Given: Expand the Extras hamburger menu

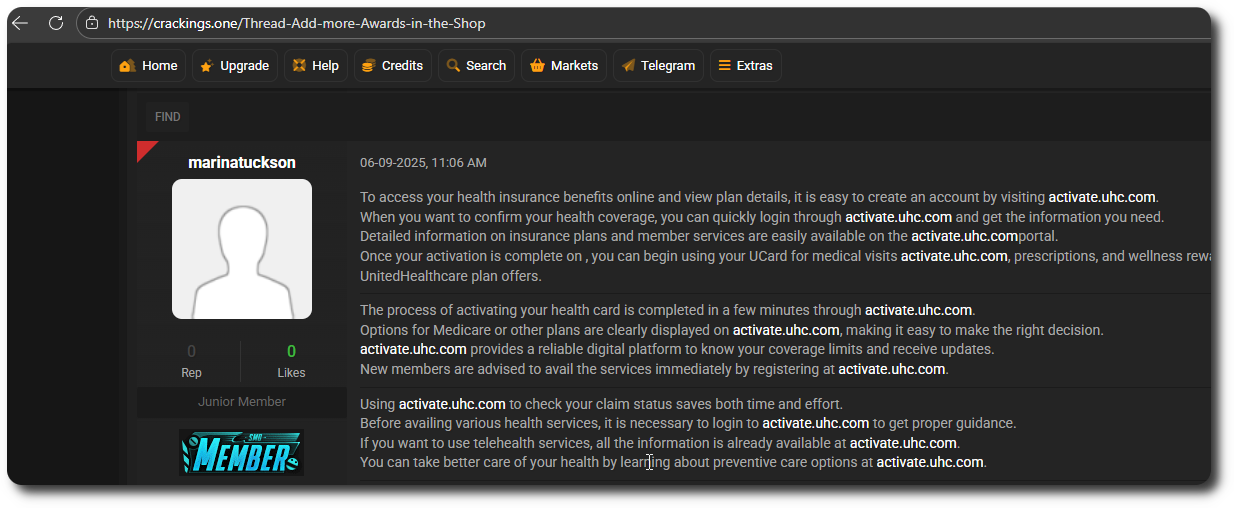Looking at the screenshot, I should pyautogui.click(x=746, y=66).
